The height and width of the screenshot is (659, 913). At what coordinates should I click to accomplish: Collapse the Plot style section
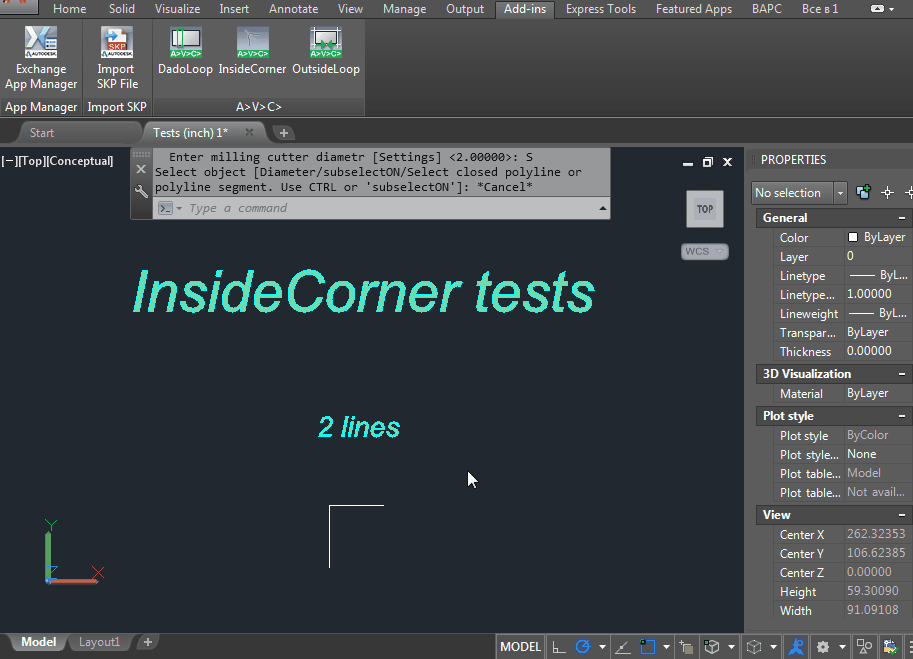[x=902, y=416]
